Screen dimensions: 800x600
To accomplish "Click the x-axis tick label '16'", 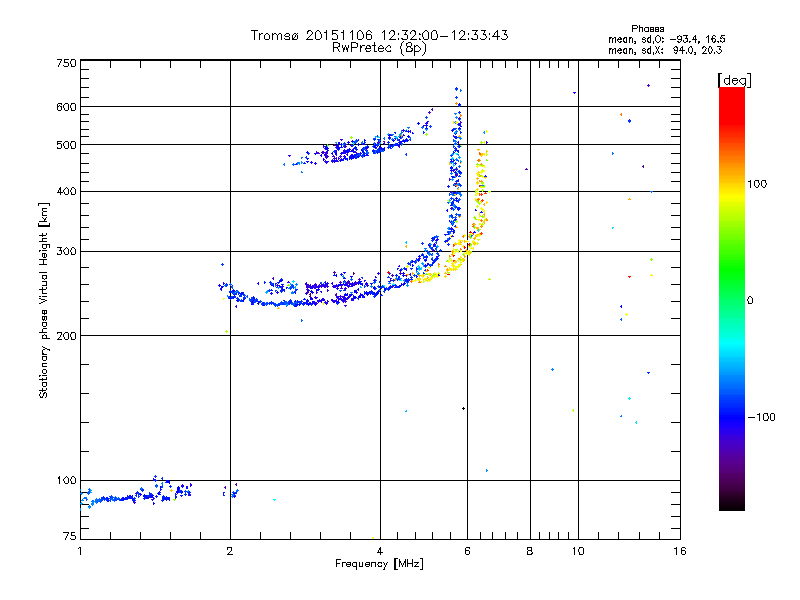I will [680, 551].
